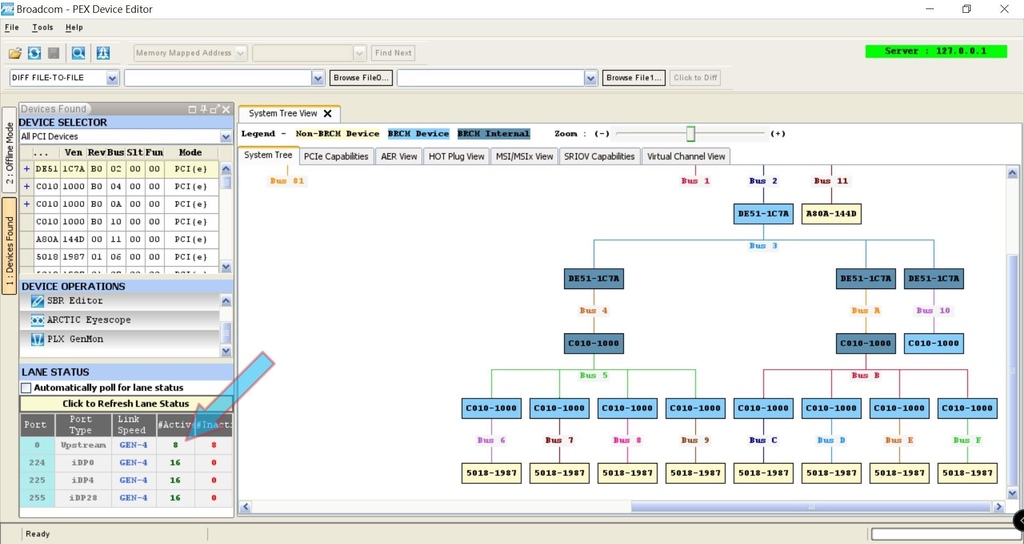
Task: Open the search value dropdown beside Find Next
Action: tap(360, 53)
